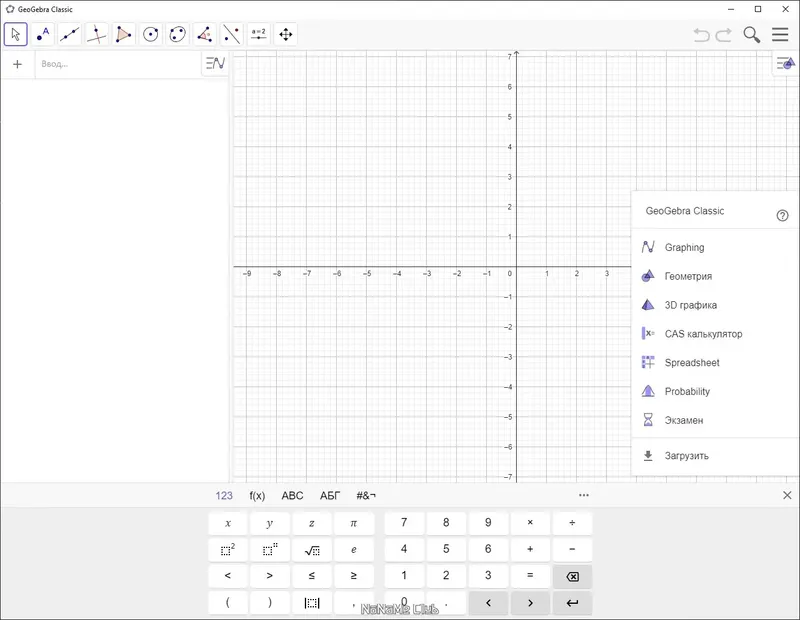Image resolution: width=800 pixels, height=620 pixels.
Task: Tap the multiplication × key
Action: click(x=530, y=523)
